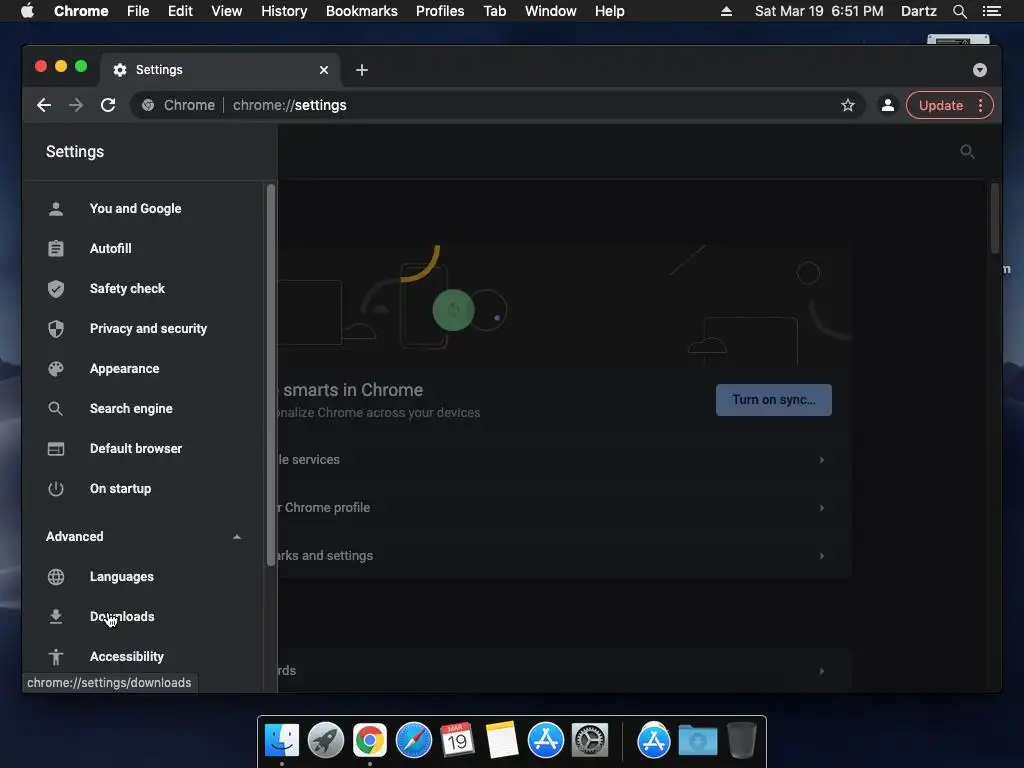Expand the Chrome profile row arrow
This screenshot has height=768, width=1024.
(x=822, y=507)
